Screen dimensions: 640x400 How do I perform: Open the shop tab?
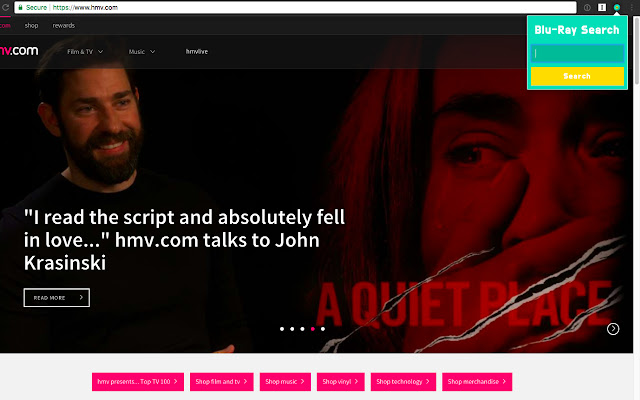coord(31,26)
